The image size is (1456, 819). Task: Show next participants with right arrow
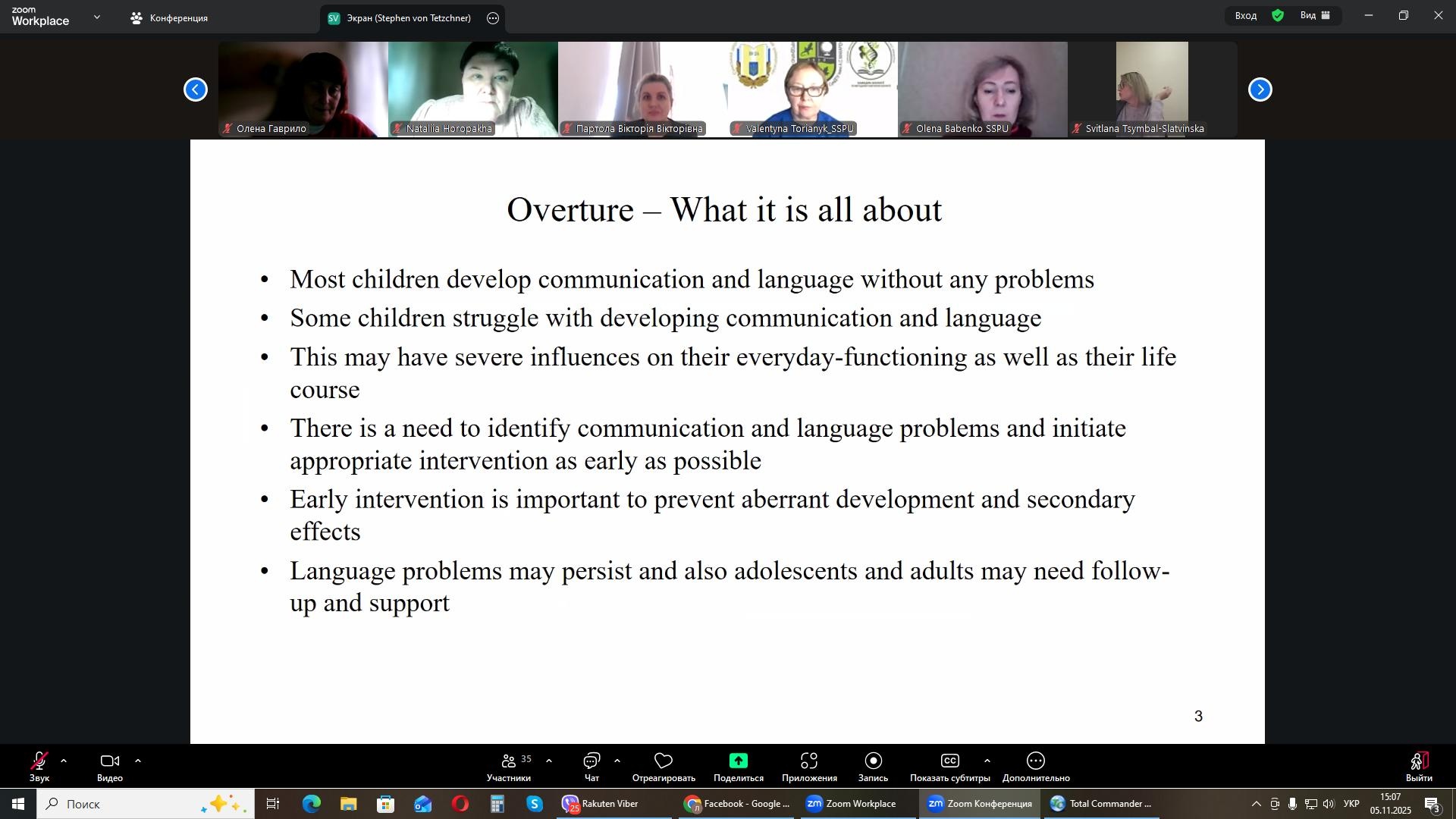point(1260,90)
